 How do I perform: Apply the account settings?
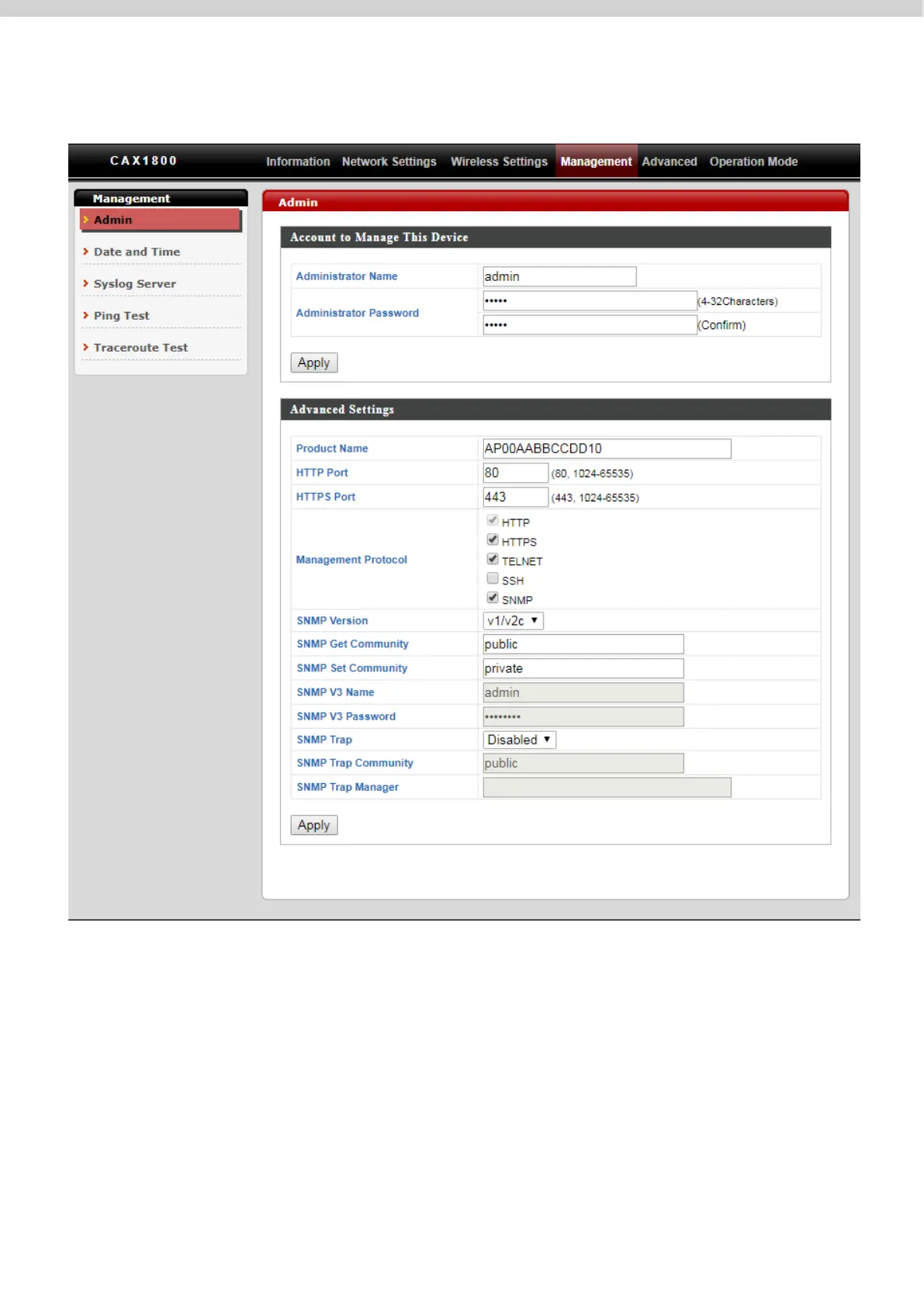pos(314,362)
